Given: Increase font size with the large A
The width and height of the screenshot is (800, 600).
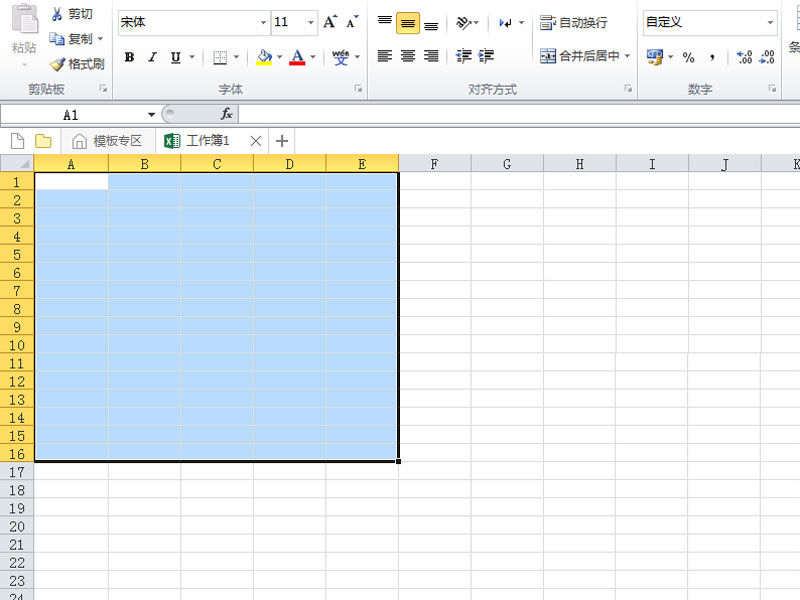Looking at the screenshot, I should tap(330, 22).
